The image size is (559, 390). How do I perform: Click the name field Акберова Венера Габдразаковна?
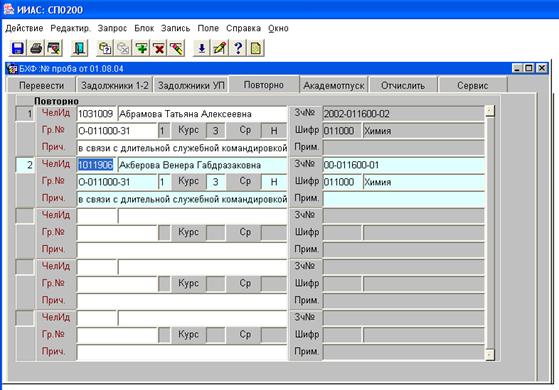(202, 165)
